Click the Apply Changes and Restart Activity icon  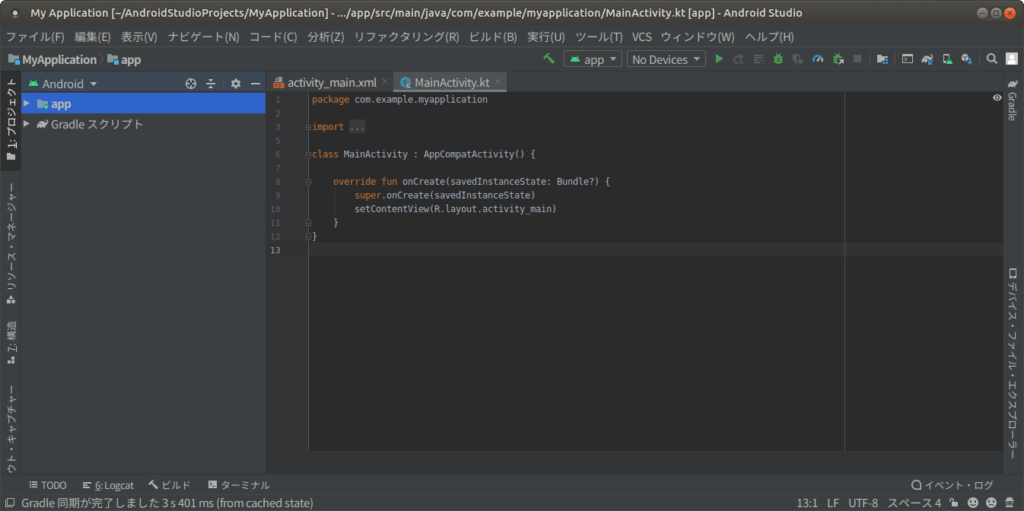[739, 59]
